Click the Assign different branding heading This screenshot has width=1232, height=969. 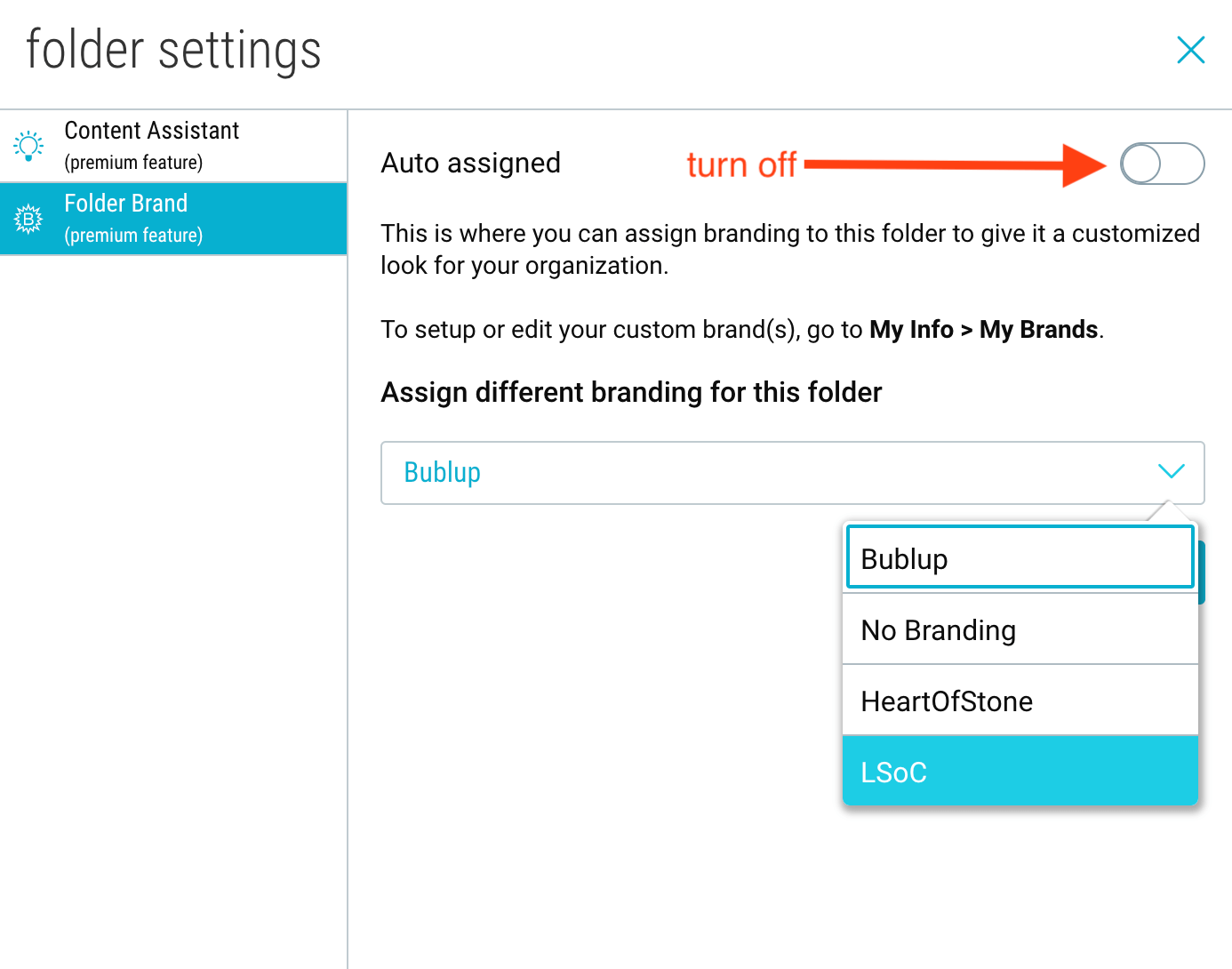(x=631, y=392)
